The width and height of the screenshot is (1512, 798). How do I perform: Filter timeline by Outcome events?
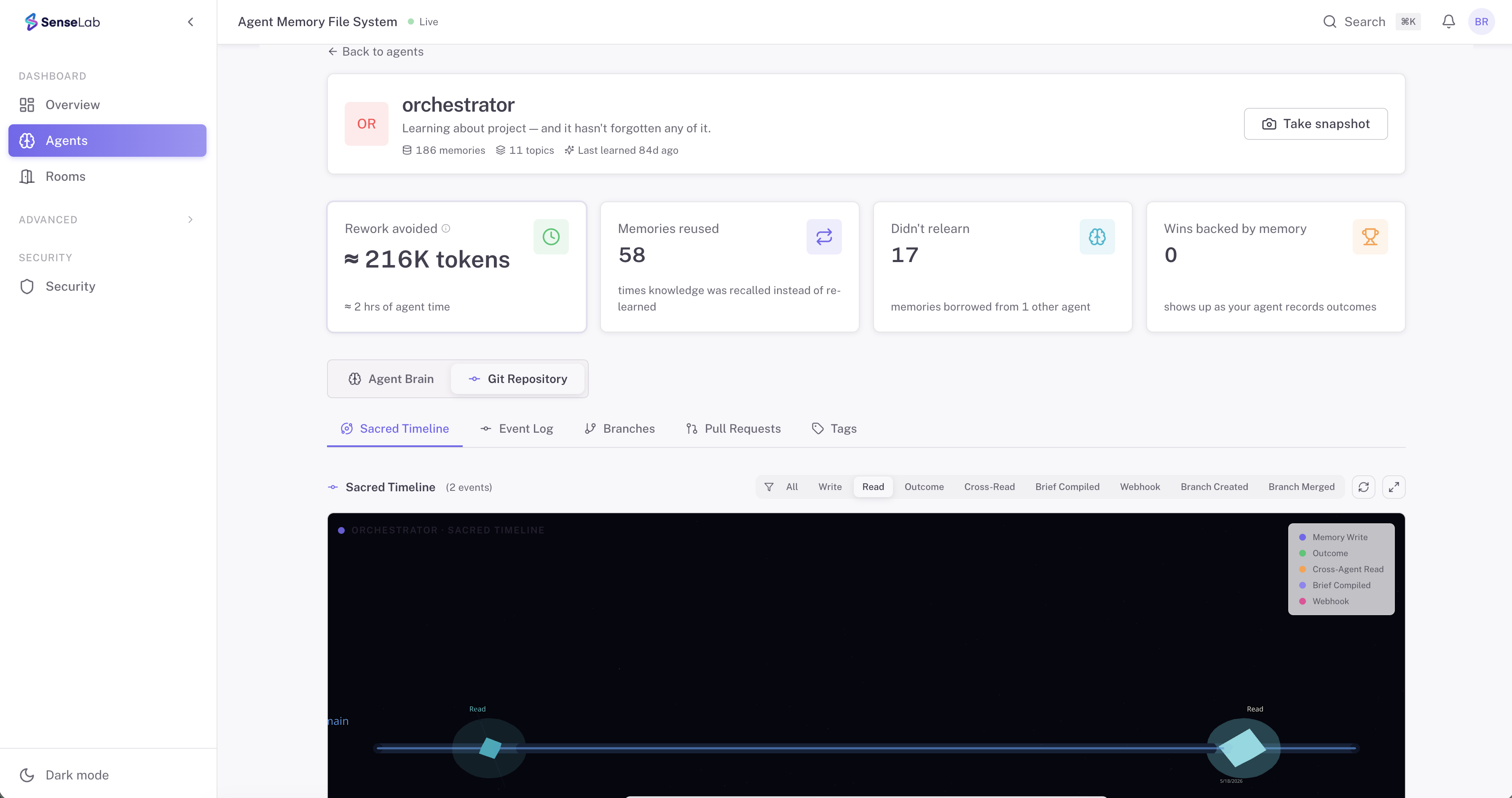tap(924, 487)
